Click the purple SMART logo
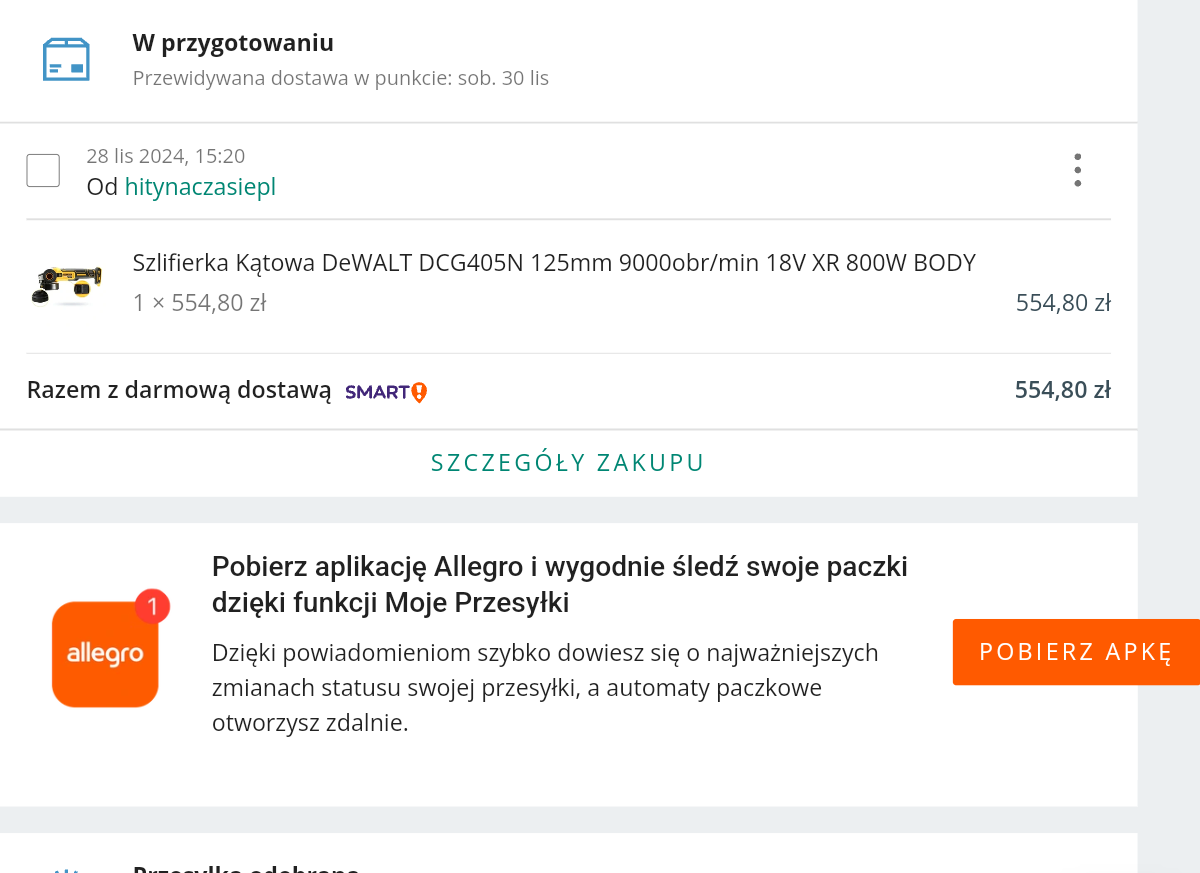This screenshot has width=1200, height=873. pos(377,392)
